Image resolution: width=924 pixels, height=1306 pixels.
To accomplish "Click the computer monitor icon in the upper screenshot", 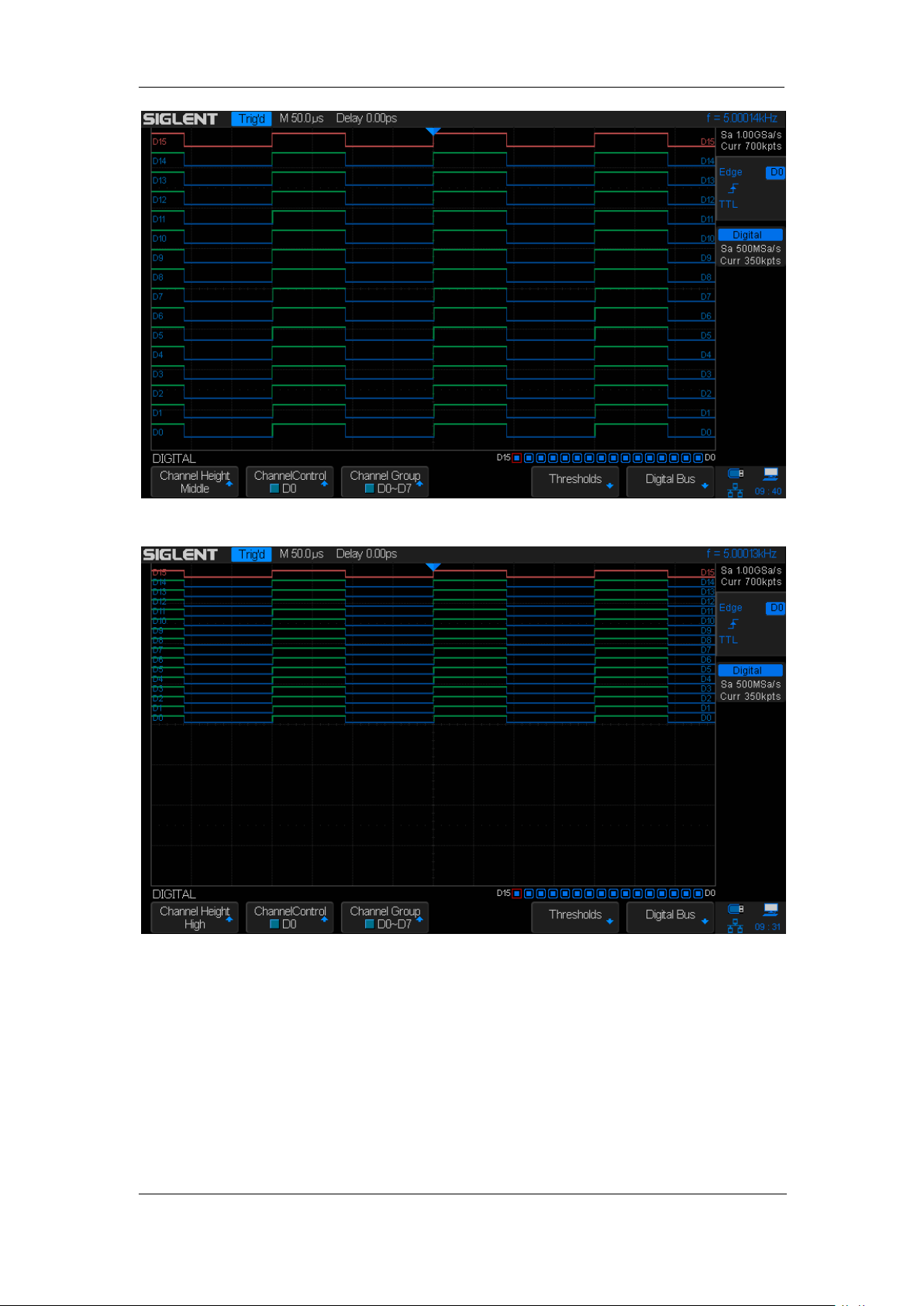I will pyautogui.click(x=771, y=474).
